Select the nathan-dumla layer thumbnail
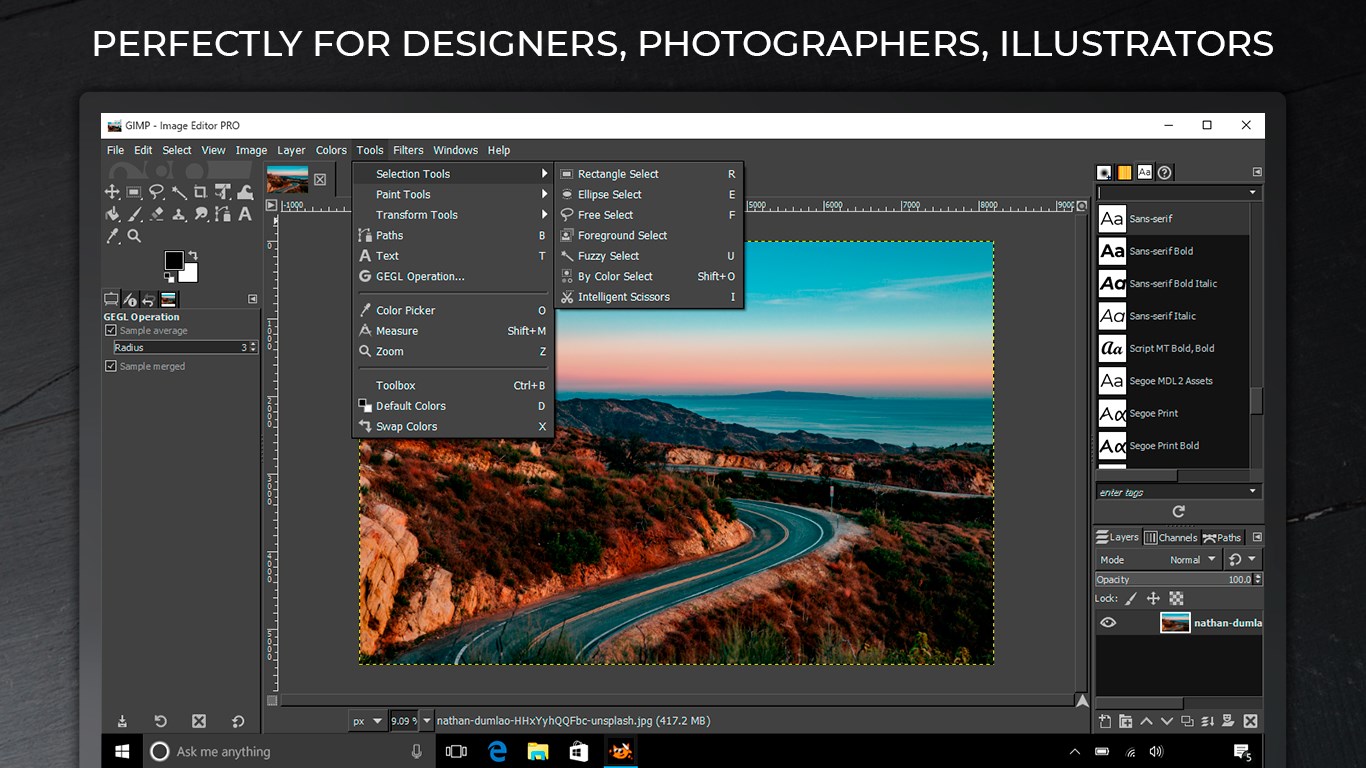The width and height of the screenshot is (1366, 768). click(x=1175, y=623)
